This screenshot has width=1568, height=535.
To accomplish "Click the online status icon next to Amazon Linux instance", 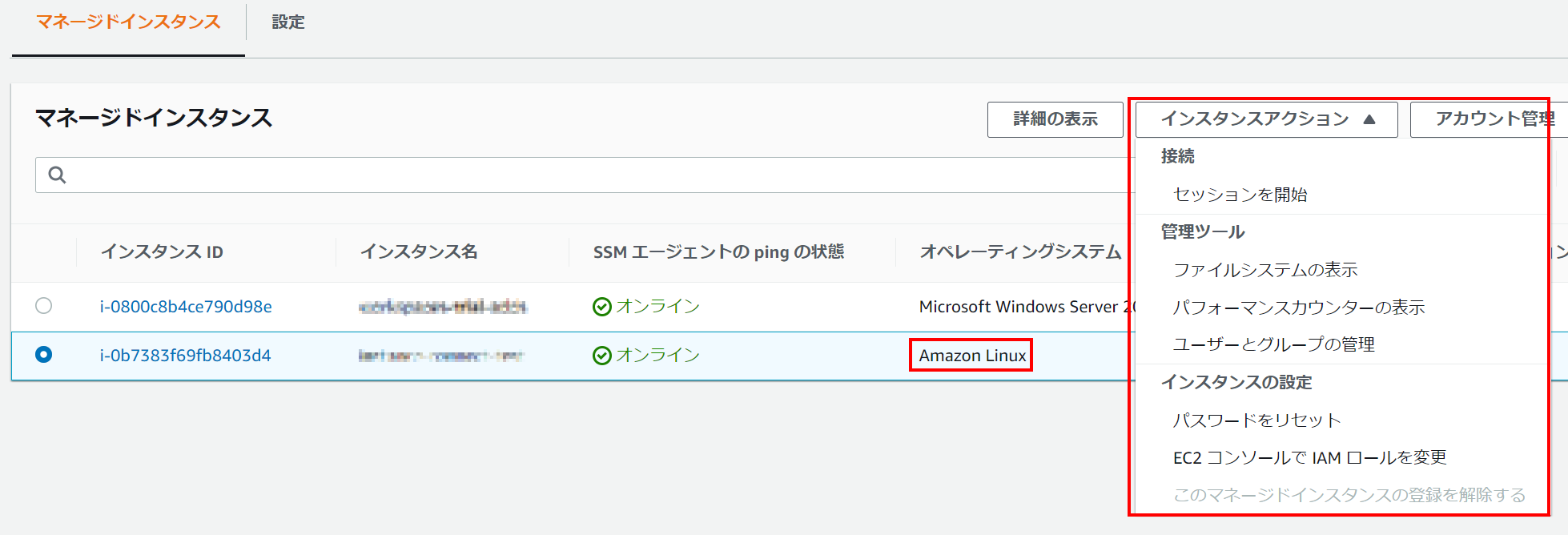I will pos(601,355).
